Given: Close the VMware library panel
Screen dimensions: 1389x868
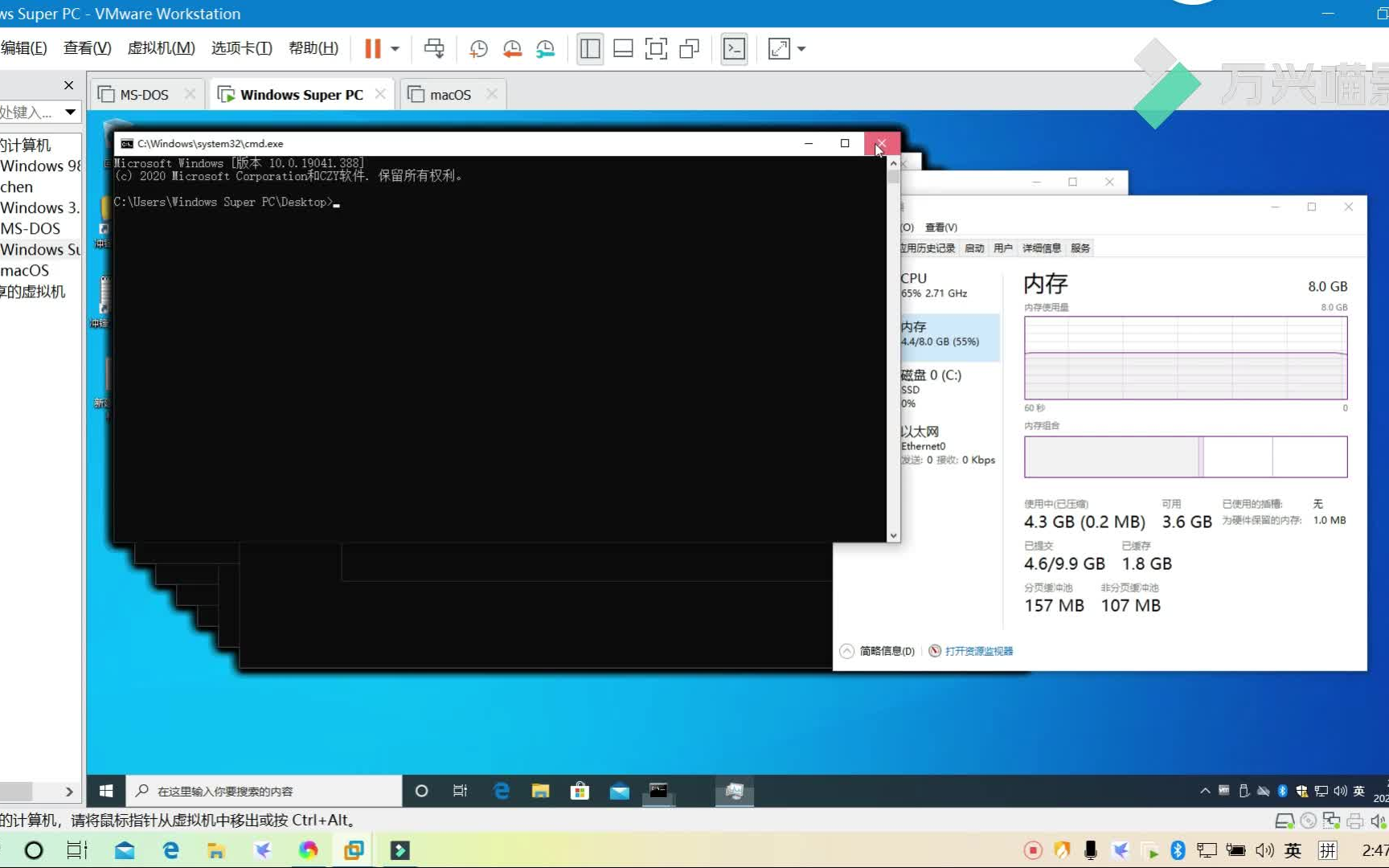Looking at the screenshot, I should 68,85.
